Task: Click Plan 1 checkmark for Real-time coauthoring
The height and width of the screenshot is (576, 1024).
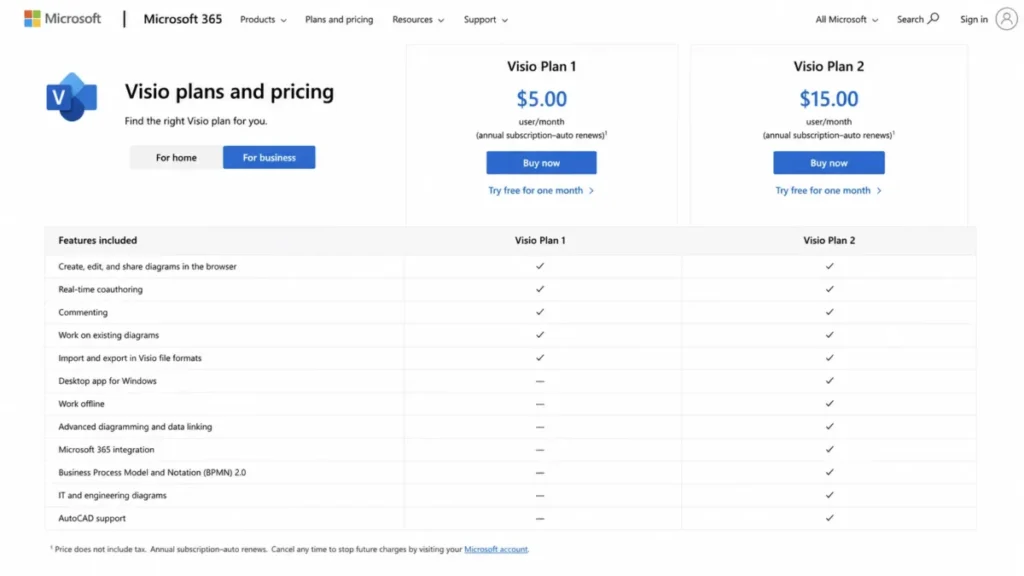Action: pos(540,289)
